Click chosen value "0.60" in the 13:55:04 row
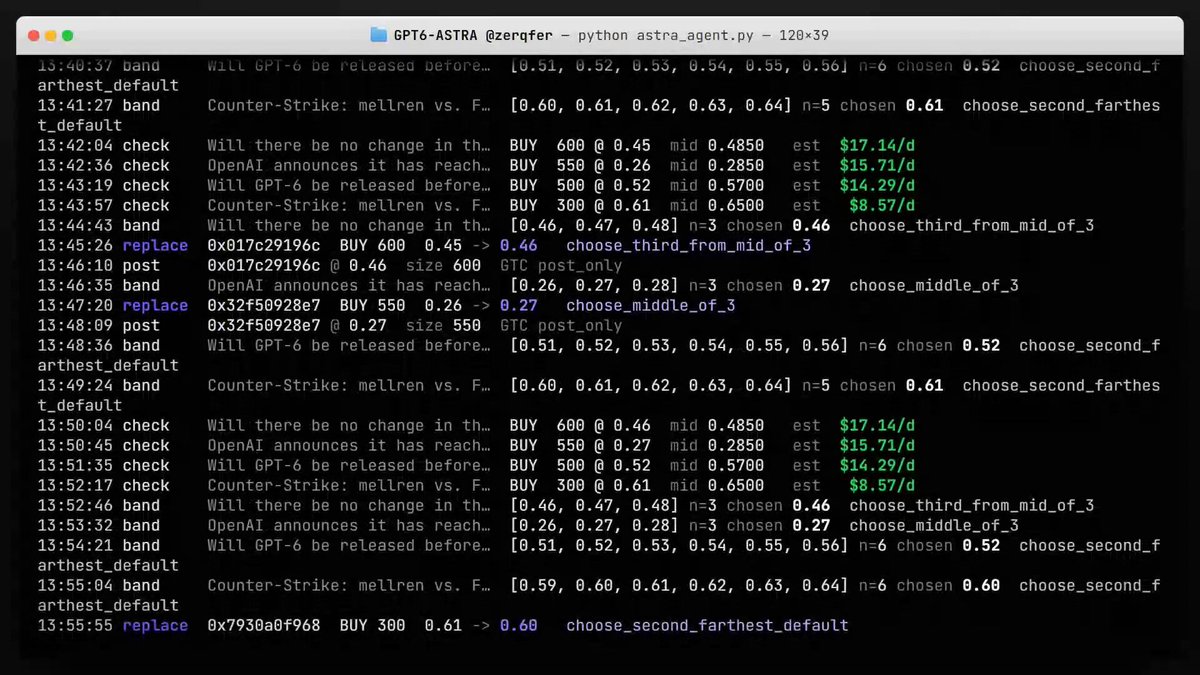Viewport: 1200px width, 675px height. point(981,585)
